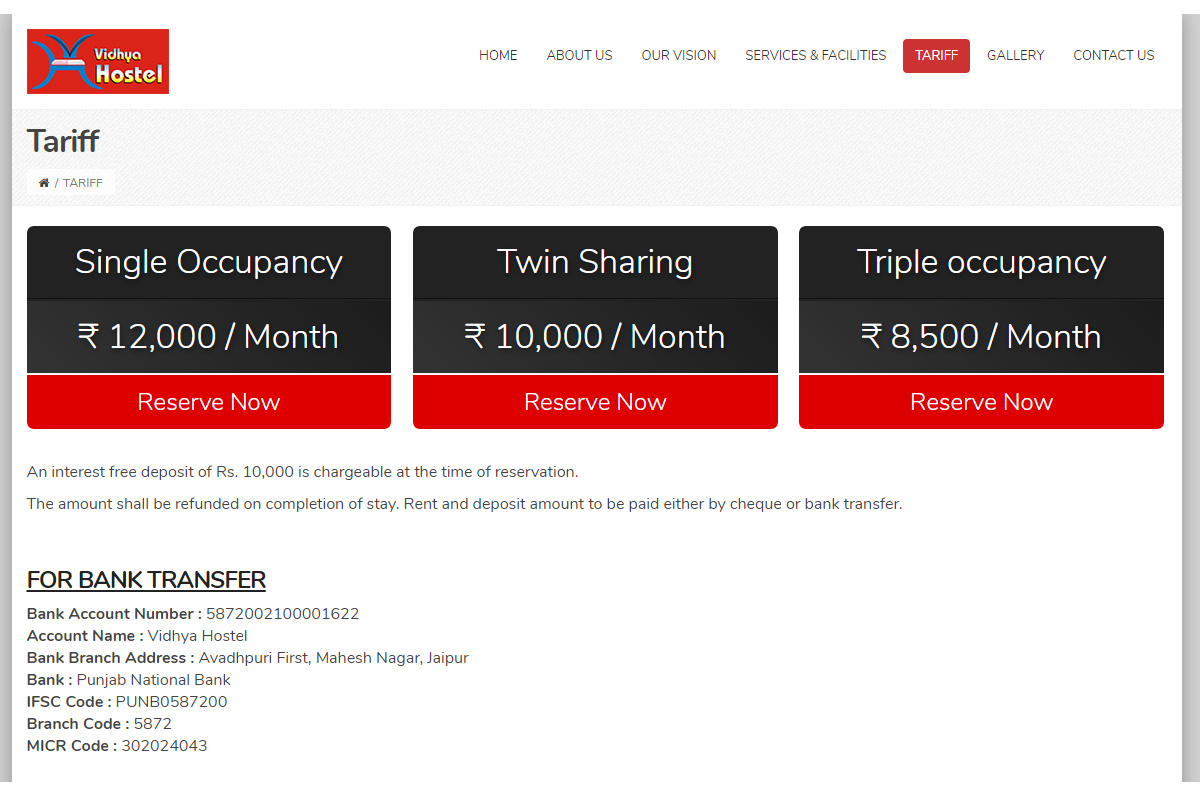Reserve Now for Twin Sharing
This screenshot has width=1200, height=800.
coord(595,402)
